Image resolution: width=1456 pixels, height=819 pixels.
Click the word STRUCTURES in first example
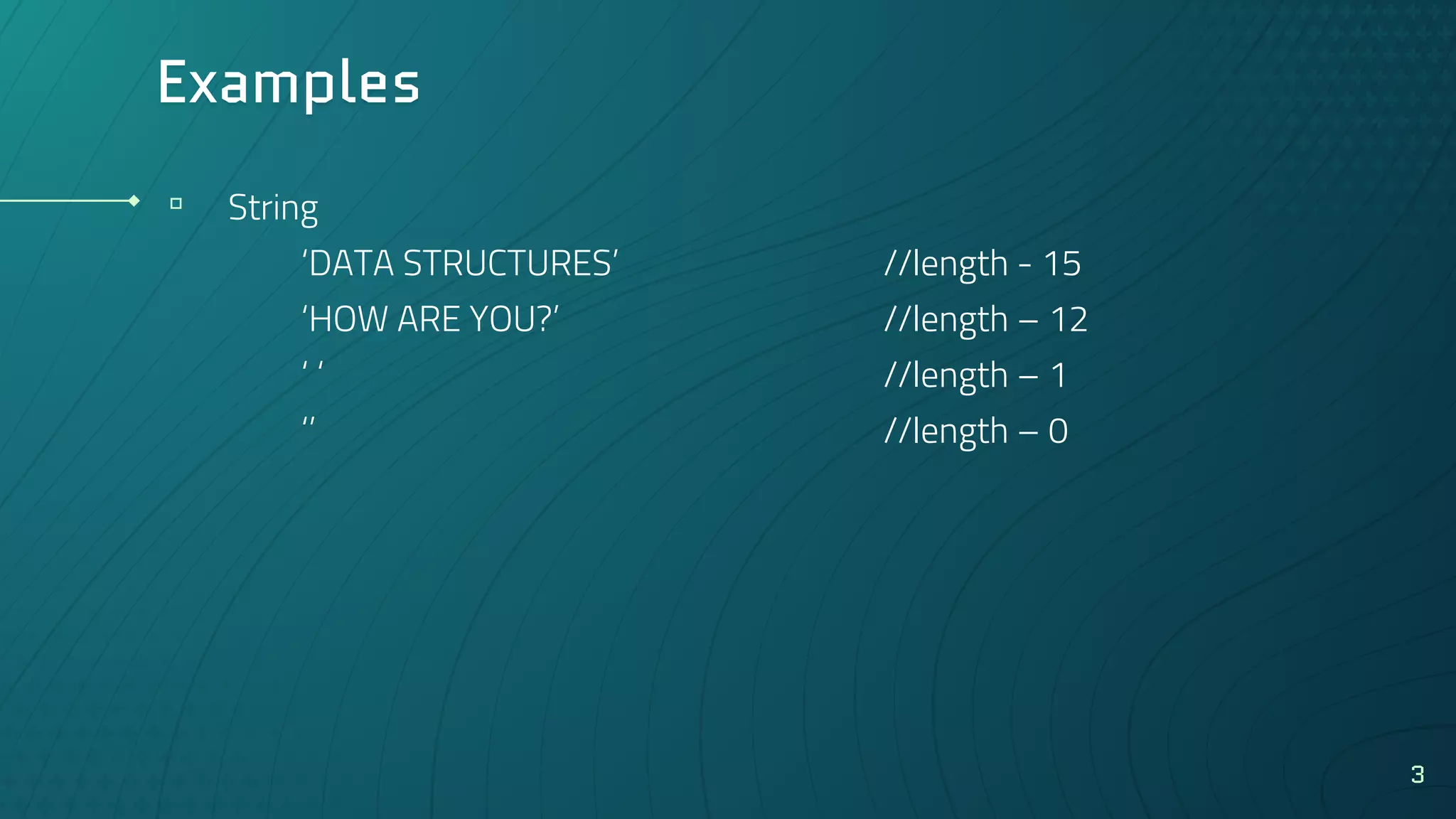coord(507,264)
